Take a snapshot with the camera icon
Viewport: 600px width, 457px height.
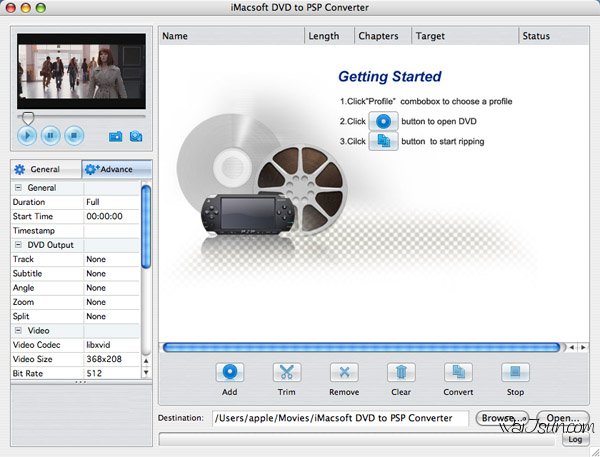point(115,136)
